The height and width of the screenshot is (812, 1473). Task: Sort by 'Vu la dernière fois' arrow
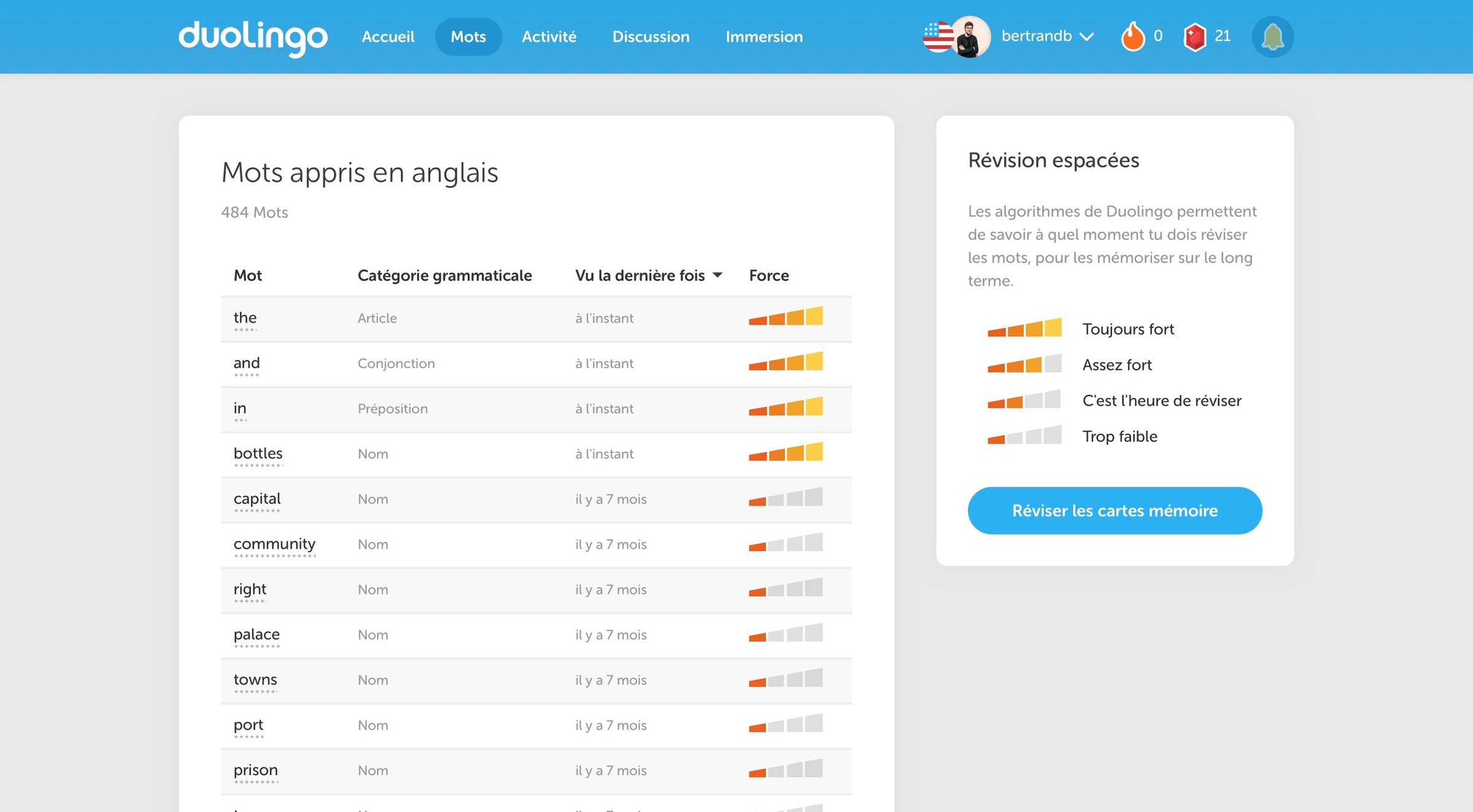[717, 276]
